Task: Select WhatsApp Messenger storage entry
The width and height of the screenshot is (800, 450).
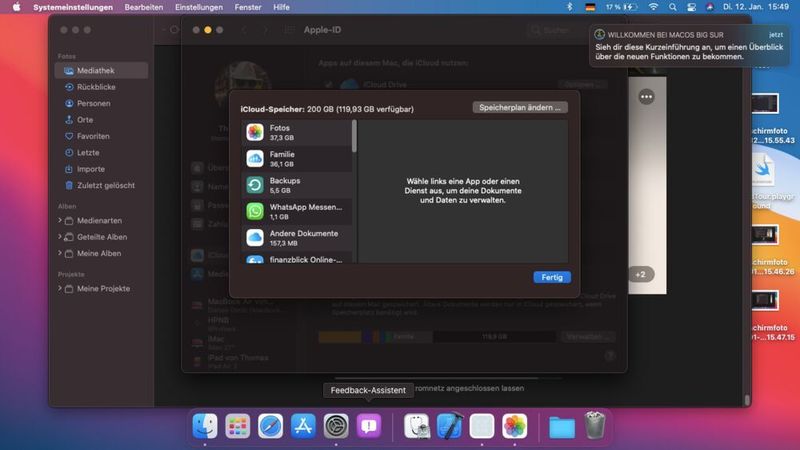Action: (x=297, y=211)
